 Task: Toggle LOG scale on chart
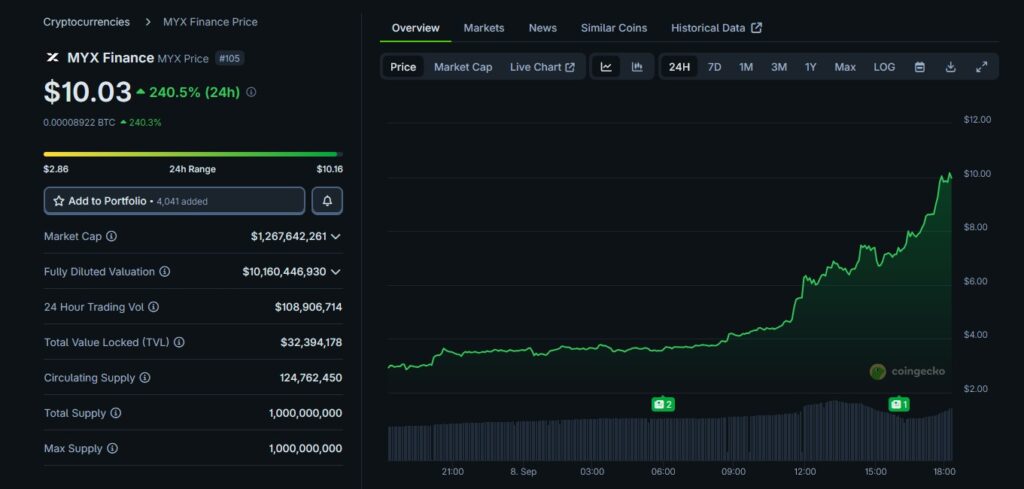coord(884,67)
